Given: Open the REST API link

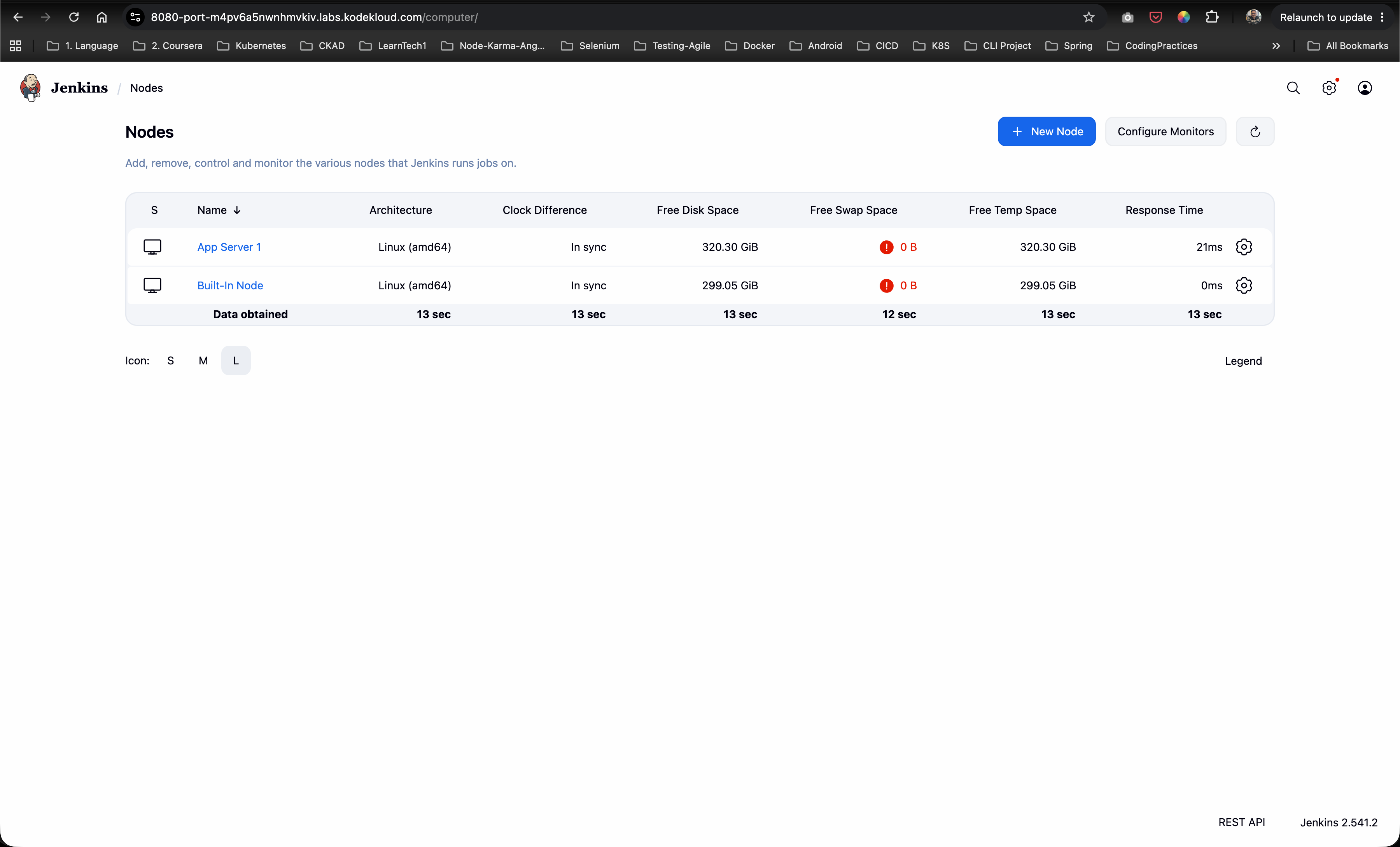Looking at the screenshot, I should point(1241,822).
